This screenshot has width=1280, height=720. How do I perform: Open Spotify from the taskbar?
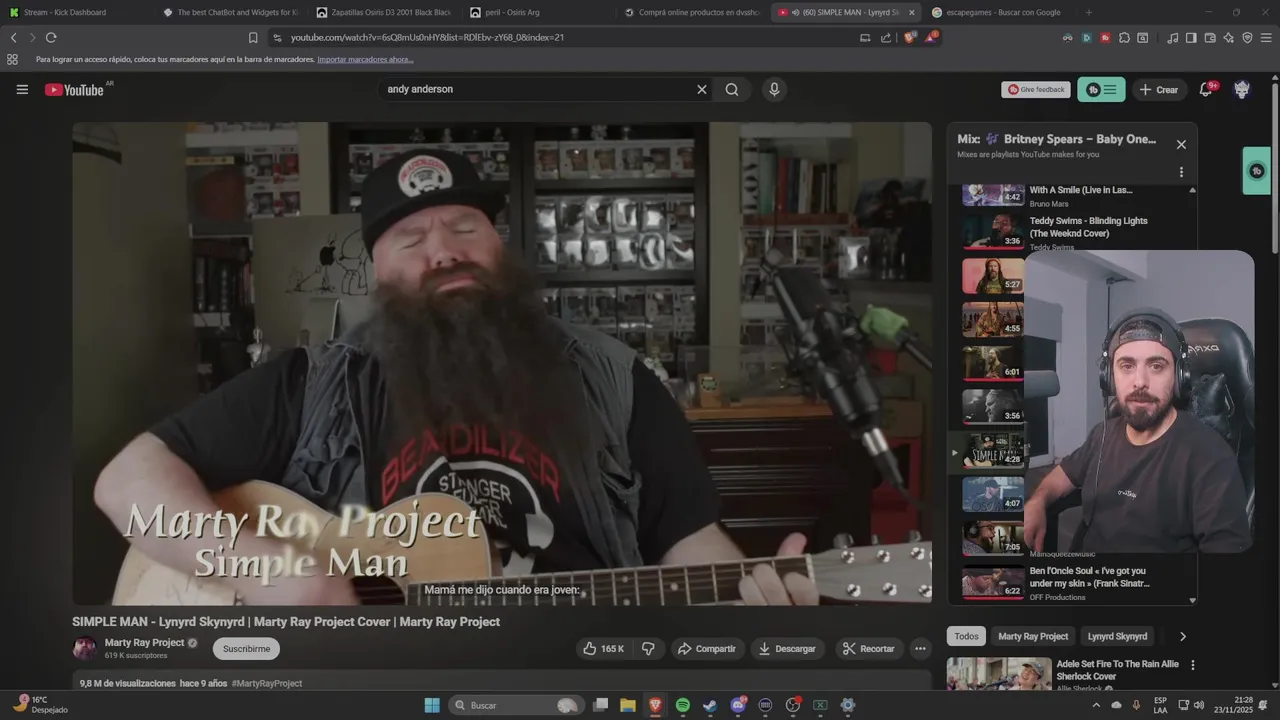coord(683,705)
